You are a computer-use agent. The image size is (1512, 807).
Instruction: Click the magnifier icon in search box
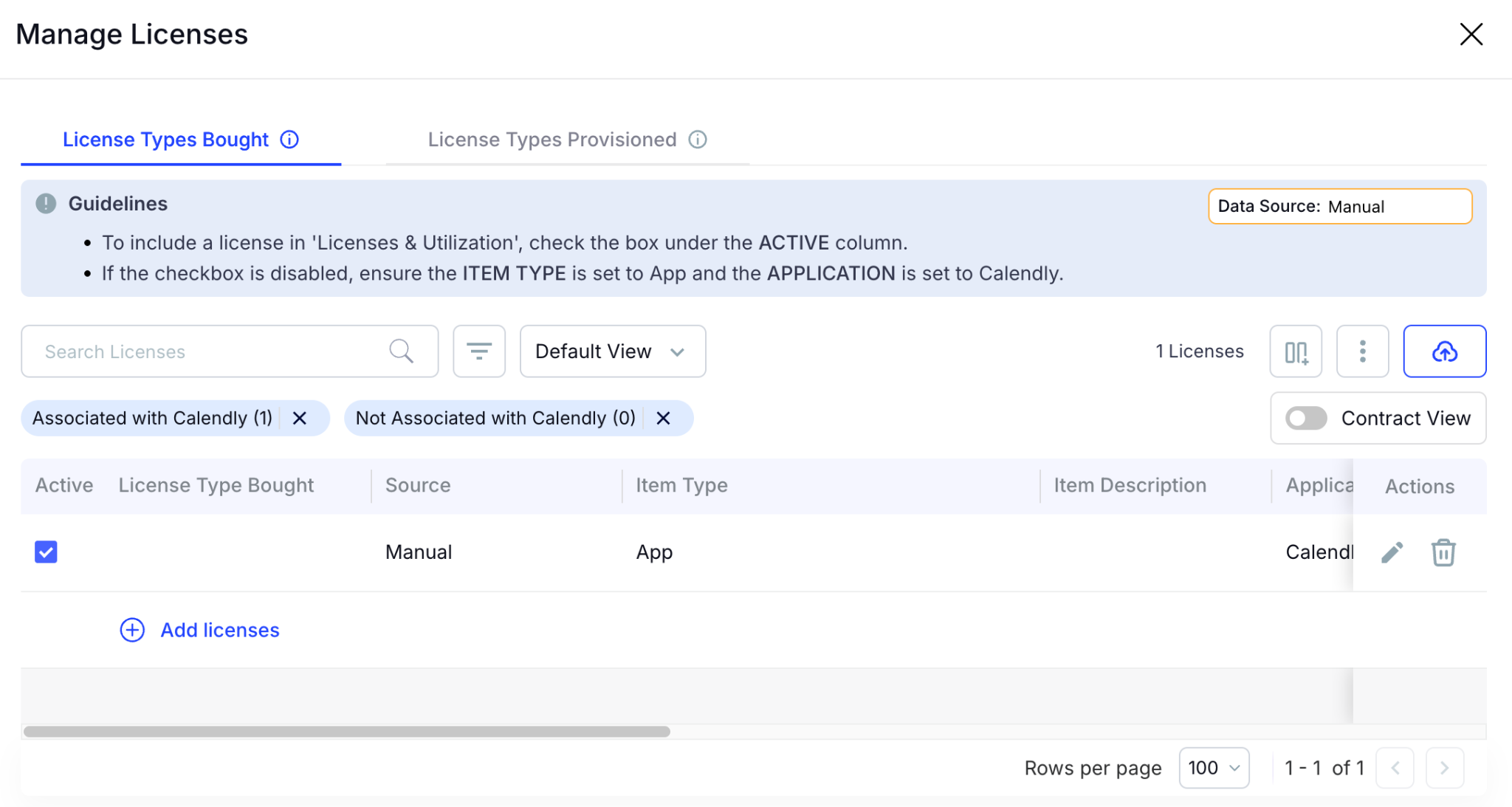tap(401, 351)
